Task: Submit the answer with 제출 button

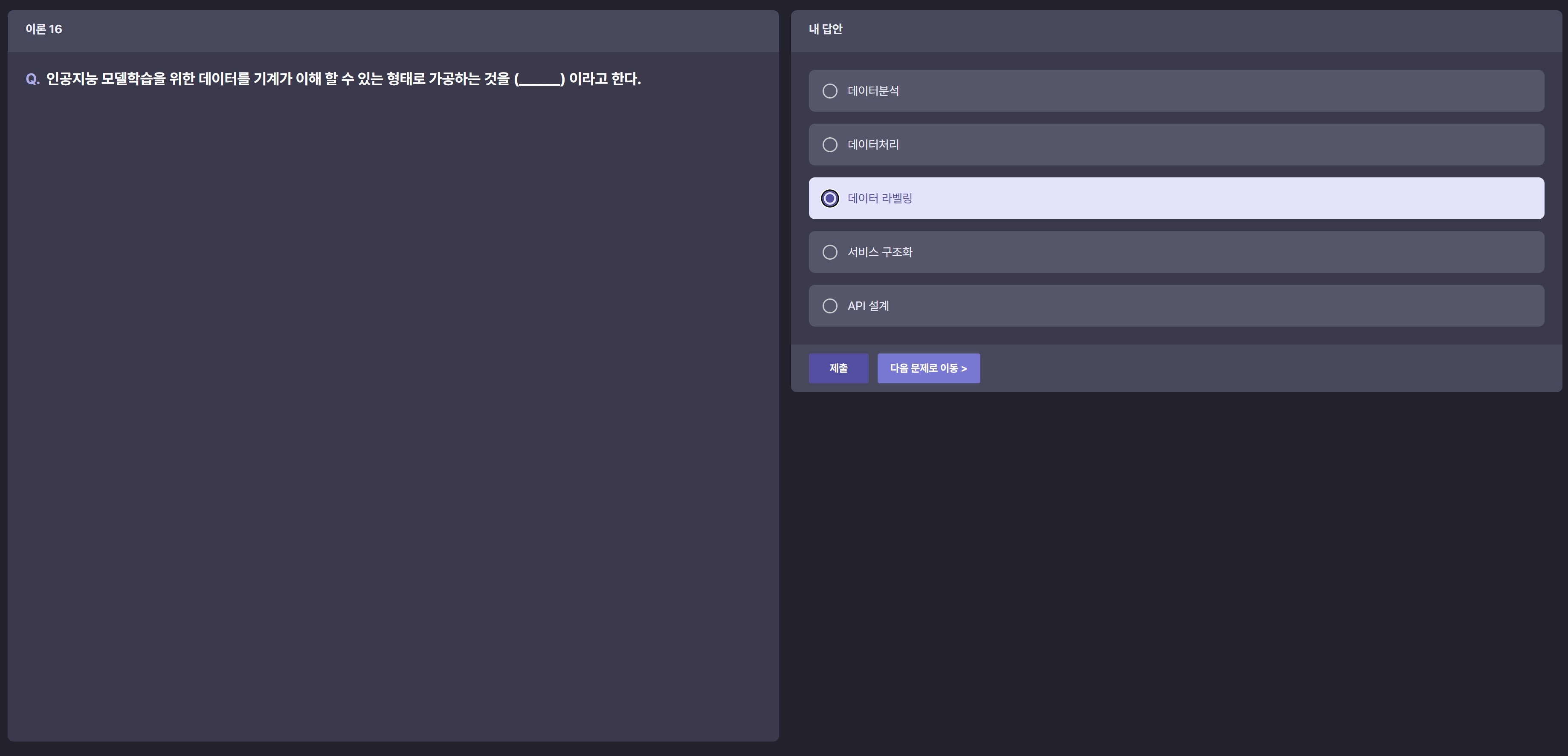Action: [838, 368]
